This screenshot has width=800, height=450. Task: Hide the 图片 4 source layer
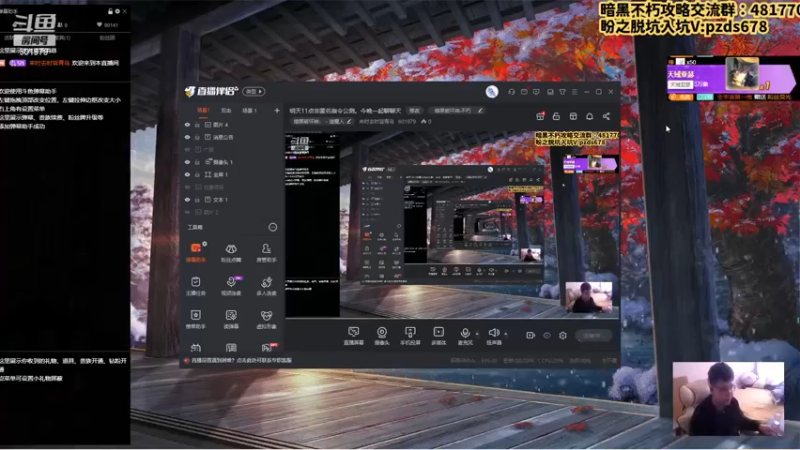pos(187,124)
